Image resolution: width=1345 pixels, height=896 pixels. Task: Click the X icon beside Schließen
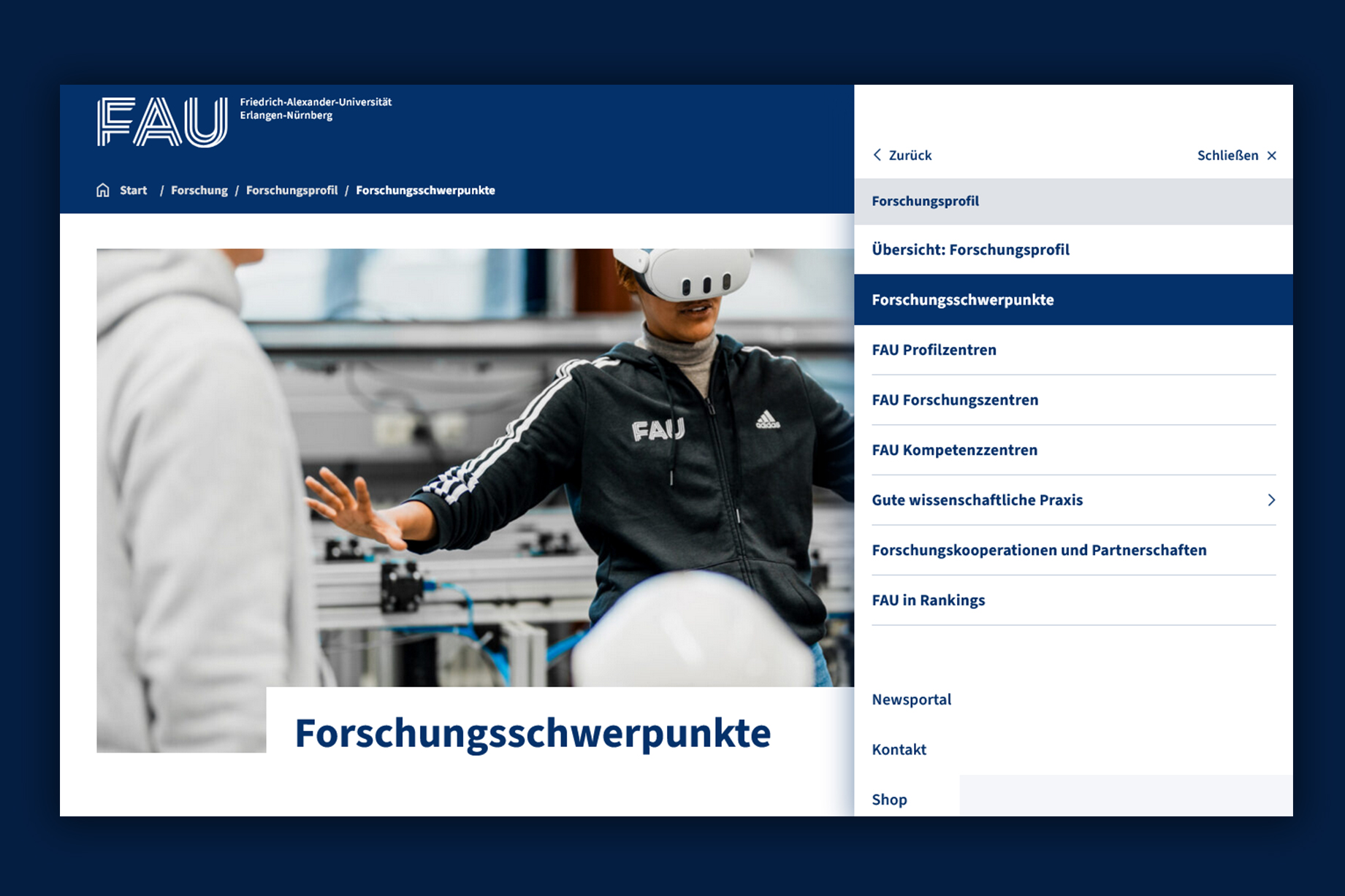click(1272, 156)
